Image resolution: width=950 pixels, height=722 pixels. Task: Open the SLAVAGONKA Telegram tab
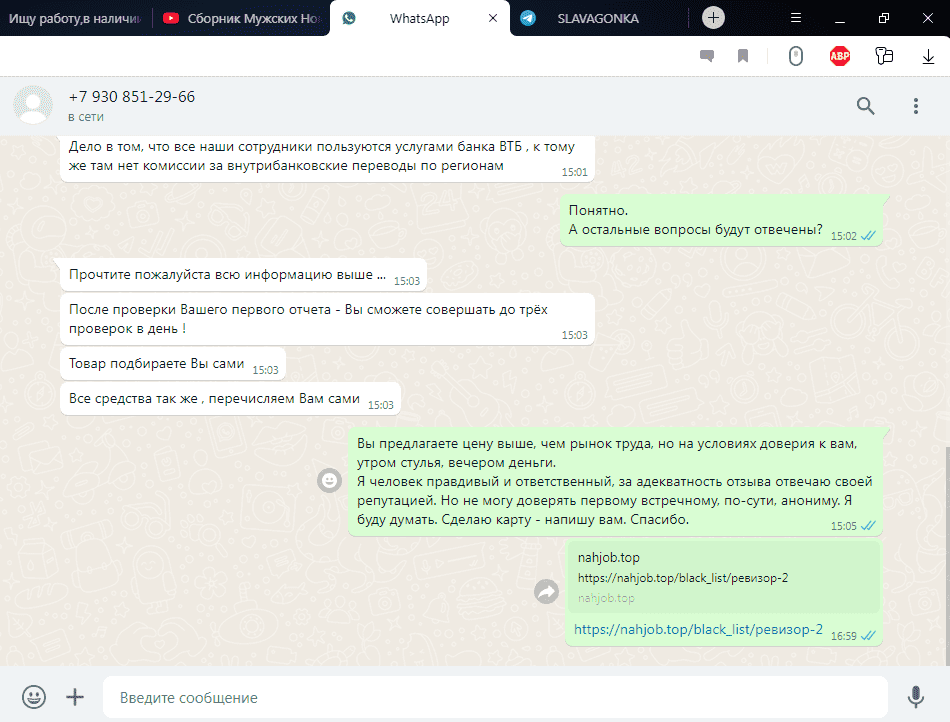(599, 18)
